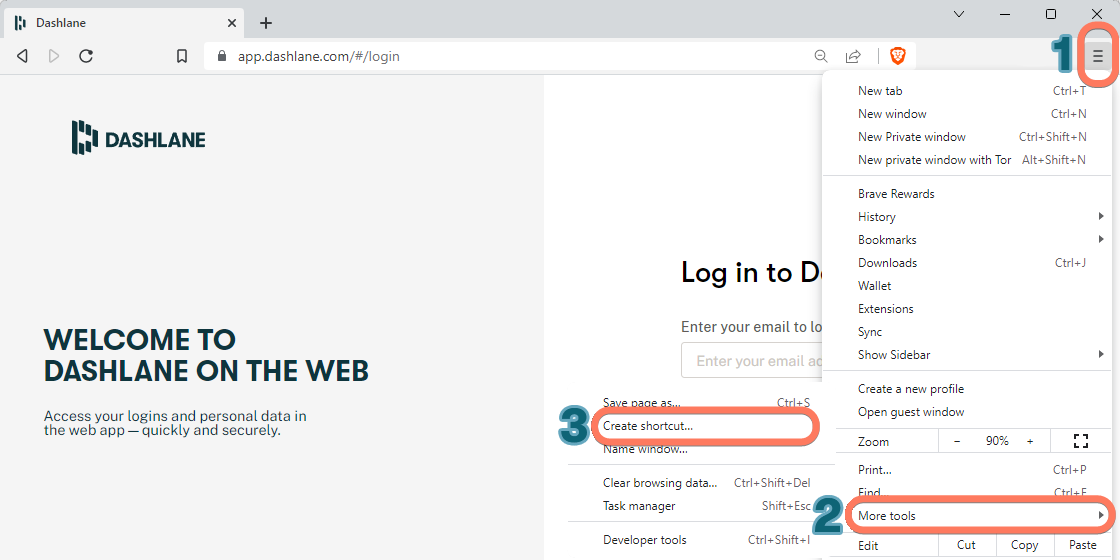Decrease zoom with the minus button
The width and height of the screenshot is (1120, 560).
point(957,441)
